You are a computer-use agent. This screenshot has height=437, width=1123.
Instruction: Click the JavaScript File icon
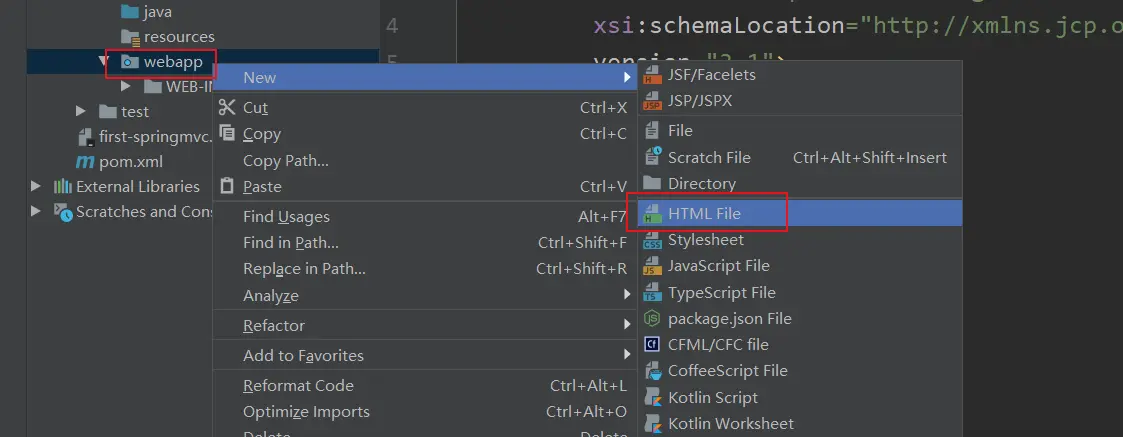pyautogui.click(x=653, y=266)
